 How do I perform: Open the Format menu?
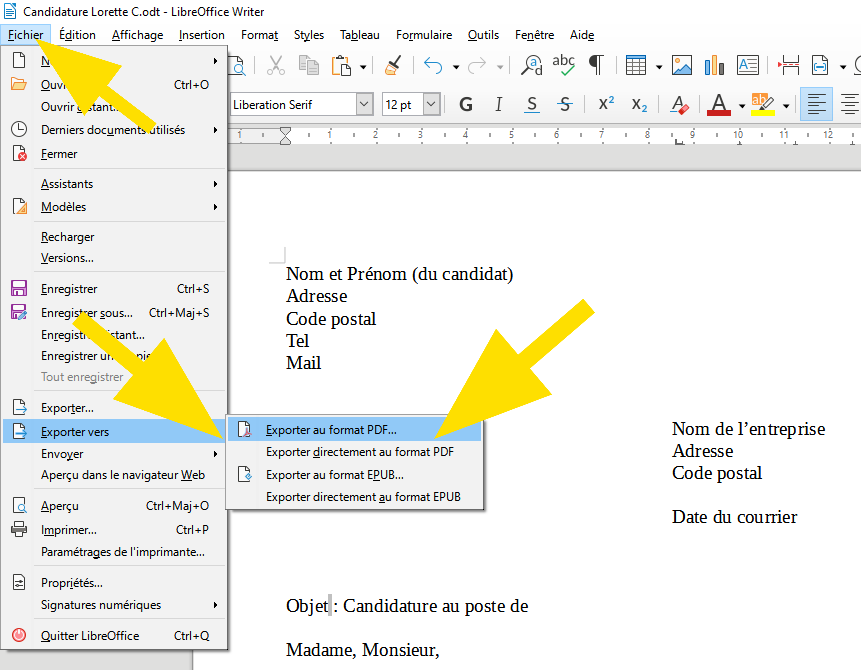[x=259, y=35]
